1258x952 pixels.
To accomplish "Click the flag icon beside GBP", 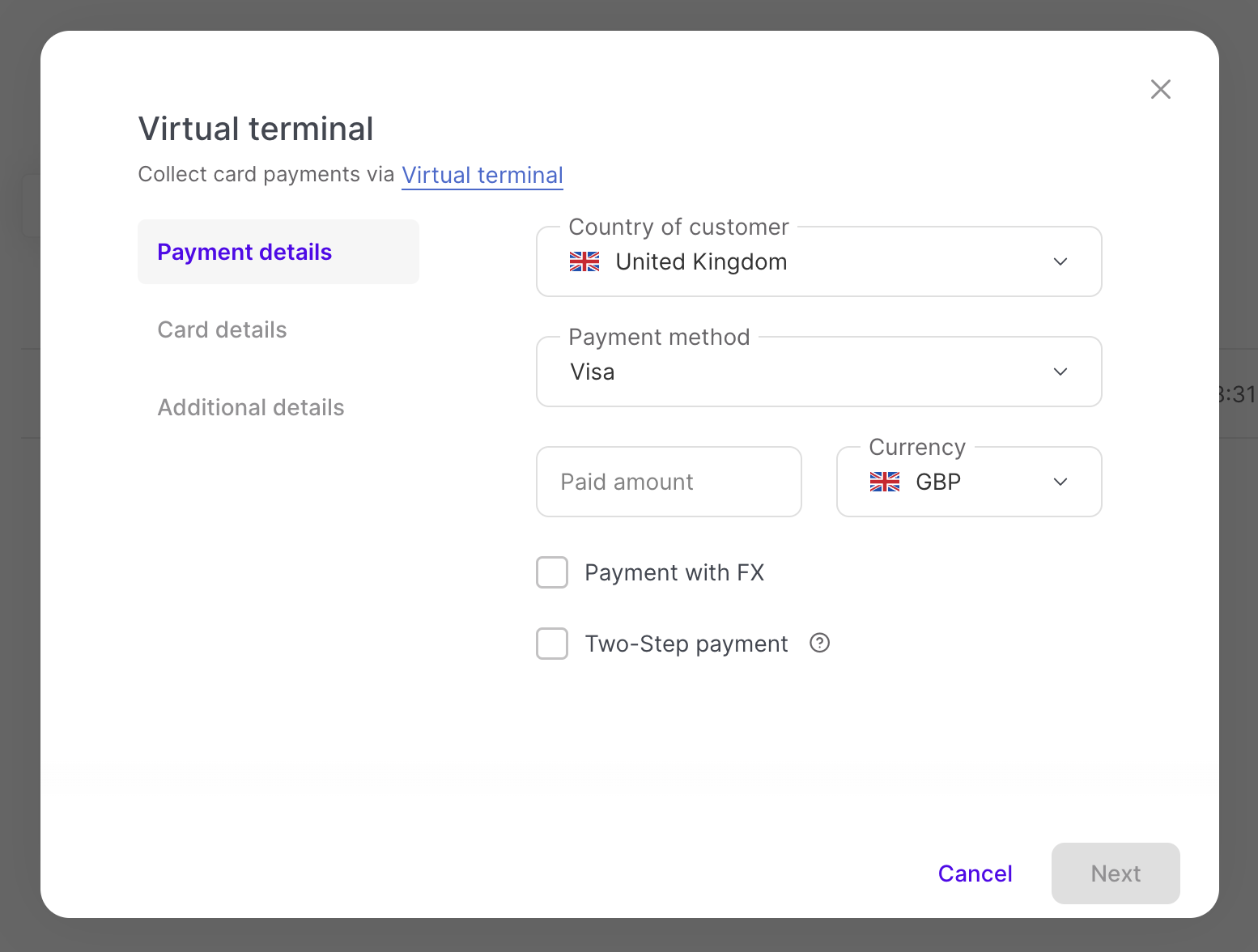I will point(884,482).
